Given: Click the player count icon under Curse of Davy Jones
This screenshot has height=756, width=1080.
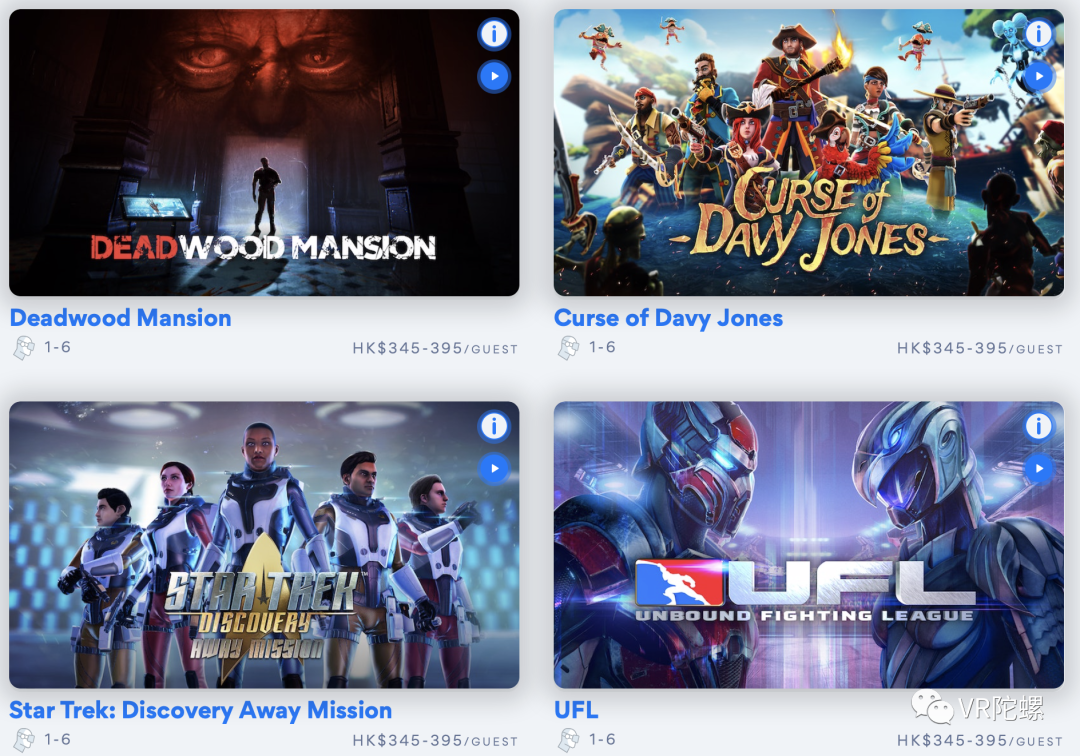Looking at the screenshot, I should click(569, 348).
